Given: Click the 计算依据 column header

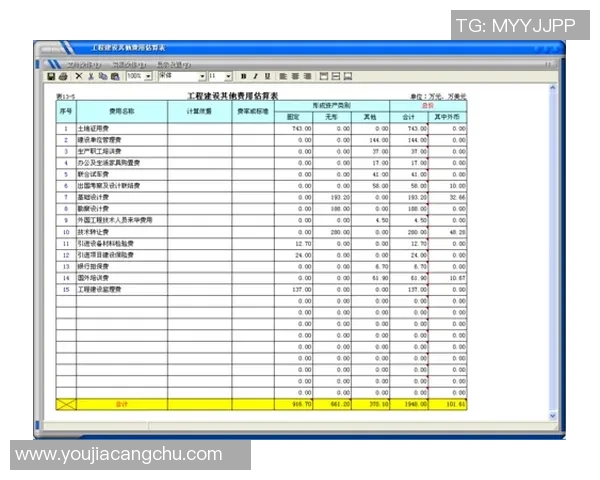Looking at the screenshot, I should [x=199, y=111].
